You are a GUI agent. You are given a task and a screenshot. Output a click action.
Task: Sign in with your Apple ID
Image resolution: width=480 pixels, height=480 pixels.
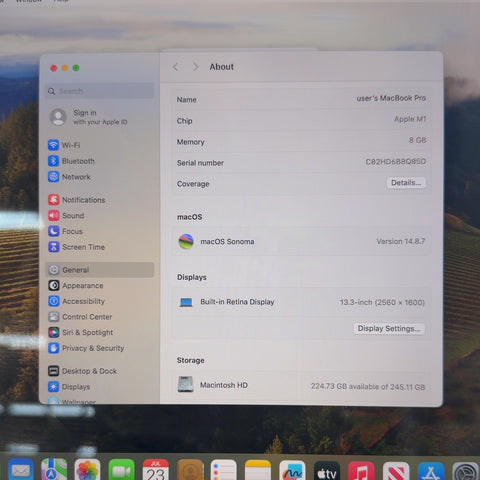89,117
